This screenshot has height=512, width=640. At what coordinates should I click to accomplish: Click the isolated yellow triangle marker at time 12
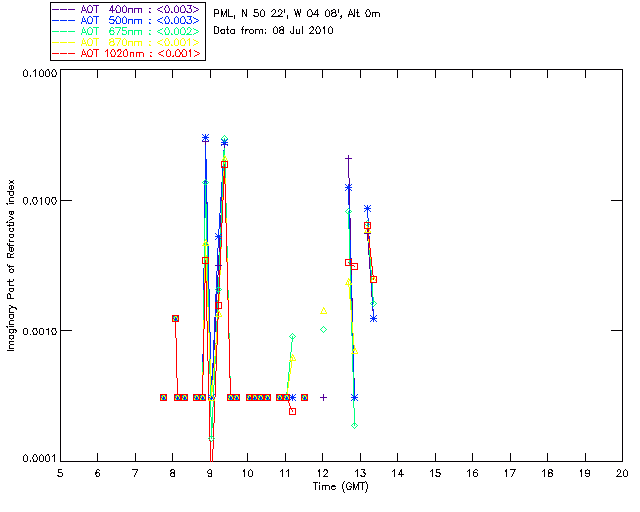click(323, 311)
